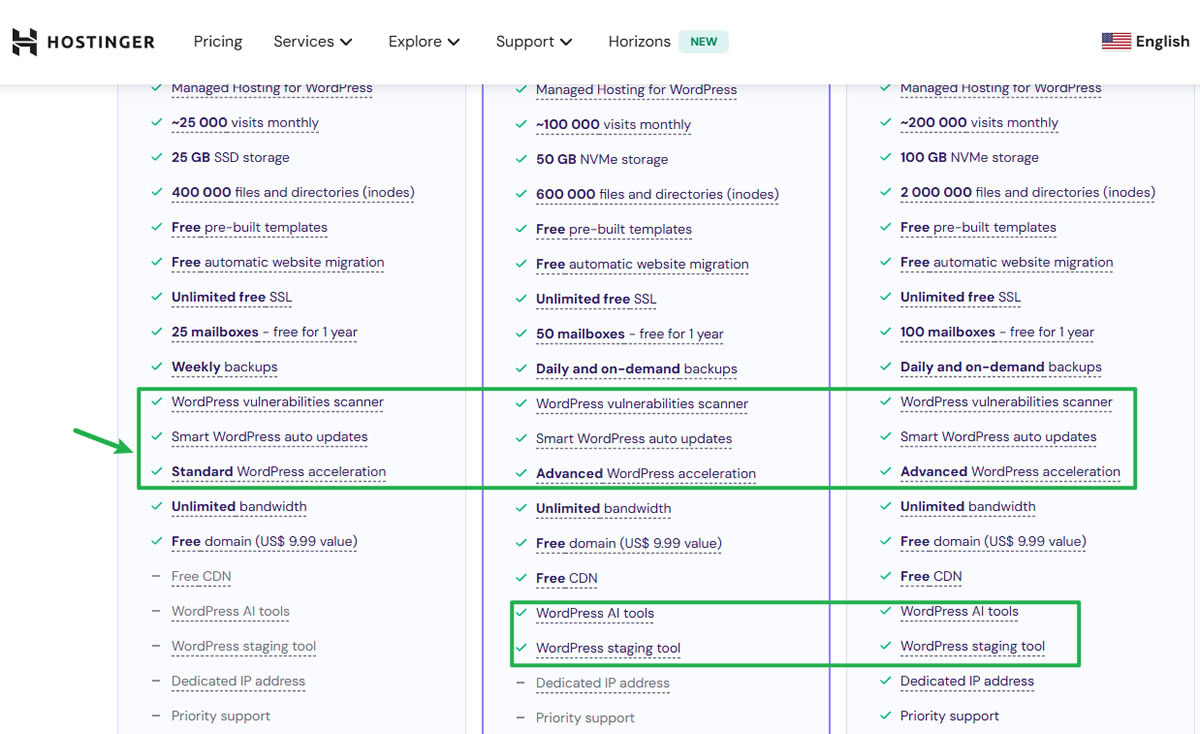Click '~100 000 visits monthly' feature text
The width and height of the screenshot is (1200, 734).
click(x=613, y=125)
